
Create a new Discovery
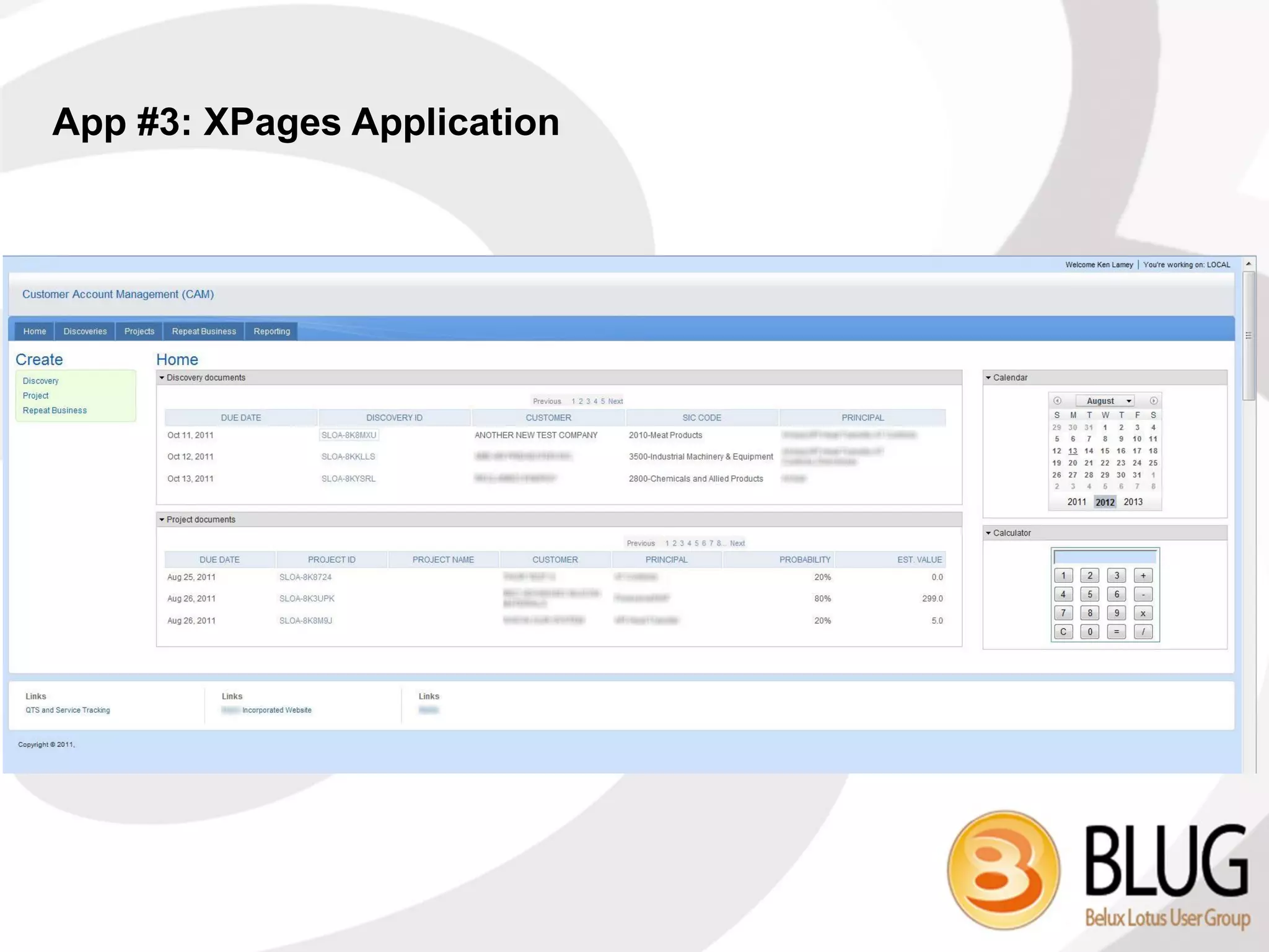pos(41,381)
